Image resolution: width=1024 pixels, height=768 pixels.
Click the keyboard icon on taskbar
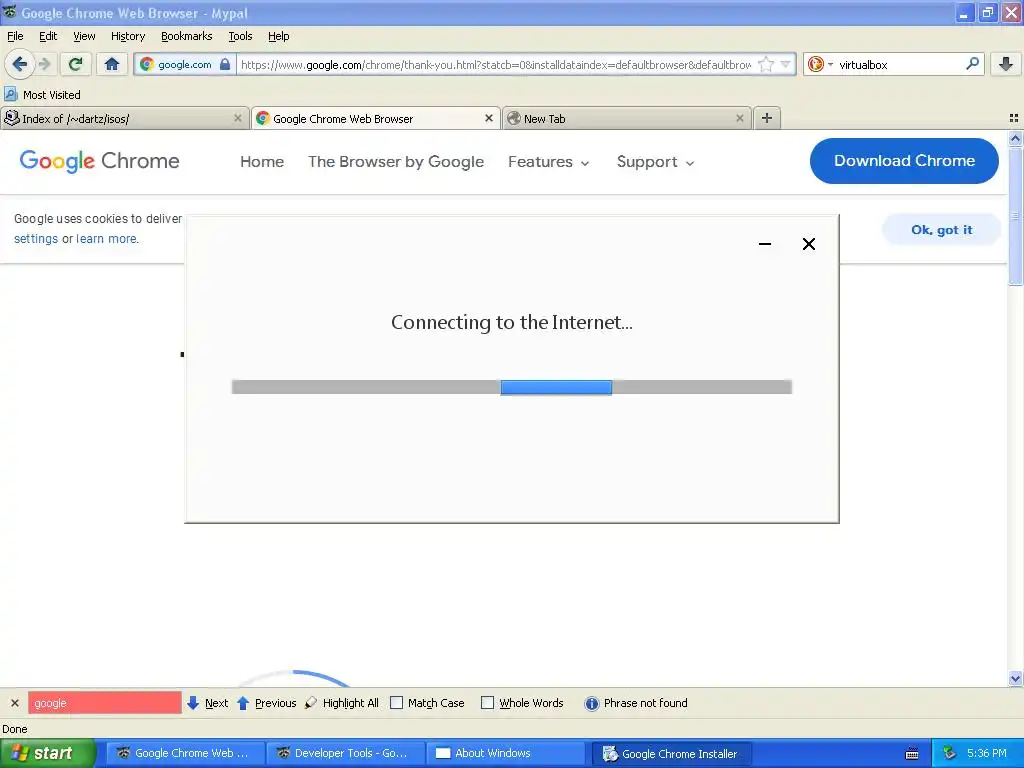pyautogui.click(x=912, y=754)
